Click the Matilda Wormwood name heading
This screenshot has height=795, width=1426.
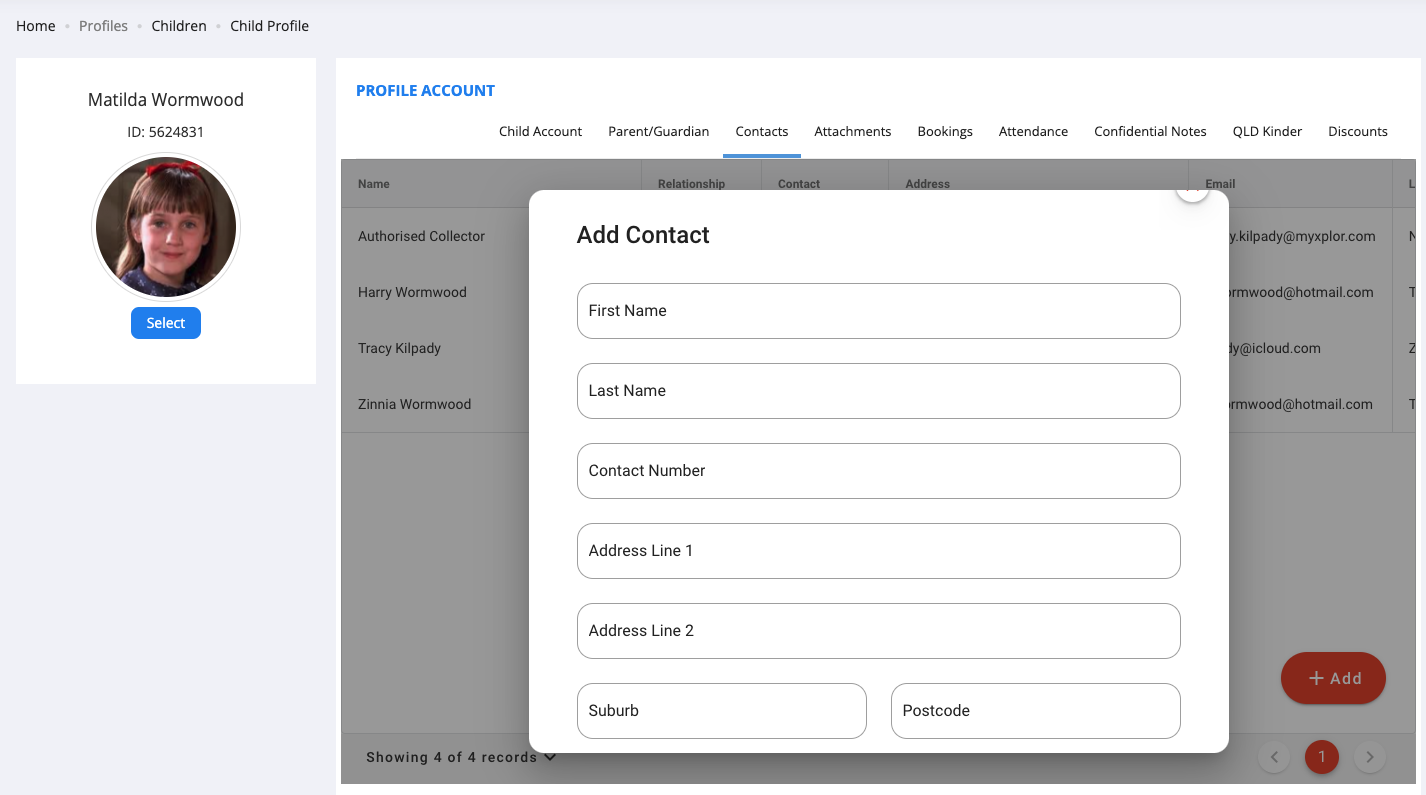point(166,100)
